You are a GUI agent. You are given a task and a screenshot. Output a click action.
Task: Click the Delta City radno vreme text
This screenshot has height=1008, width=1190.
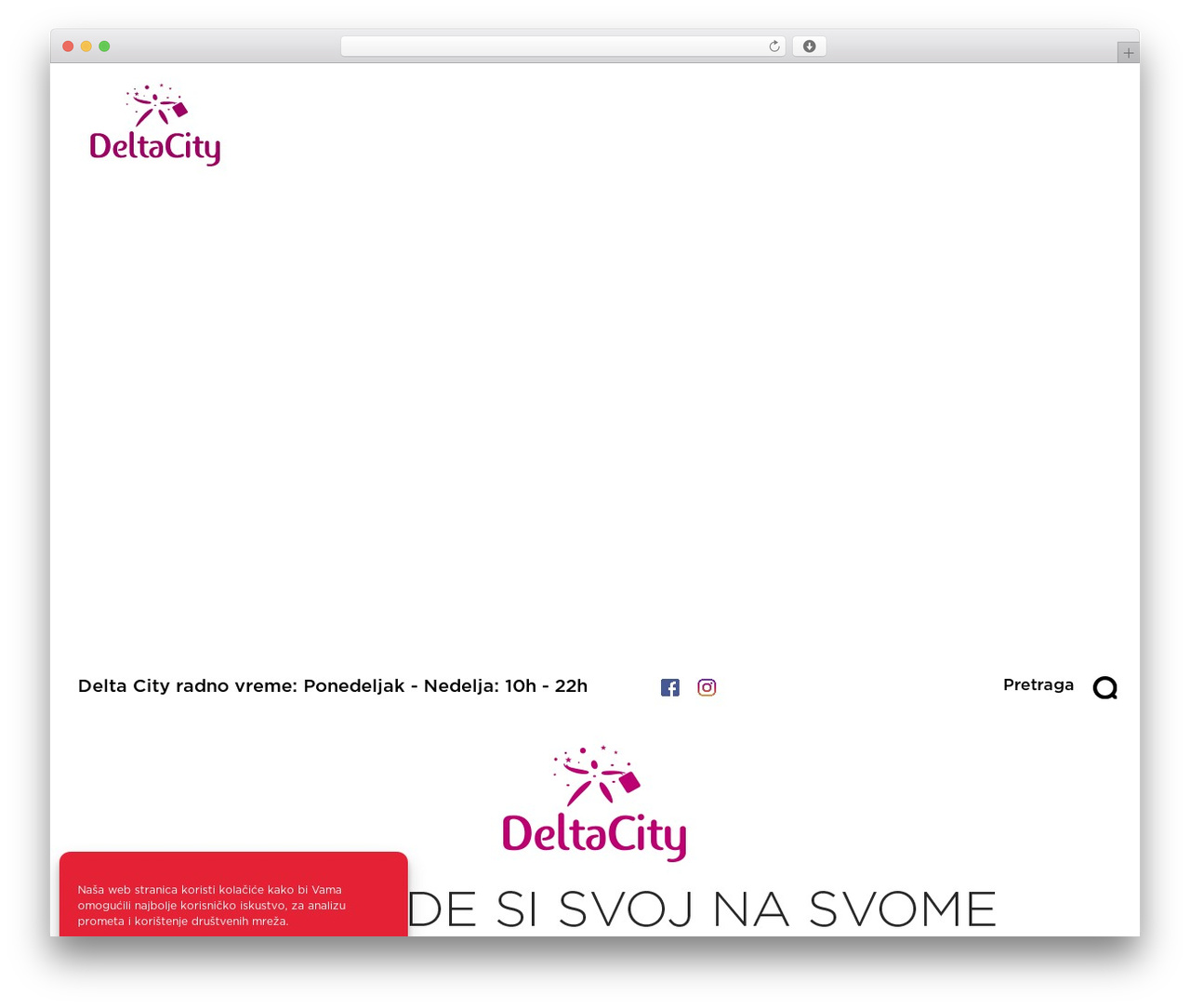point(333,686)
